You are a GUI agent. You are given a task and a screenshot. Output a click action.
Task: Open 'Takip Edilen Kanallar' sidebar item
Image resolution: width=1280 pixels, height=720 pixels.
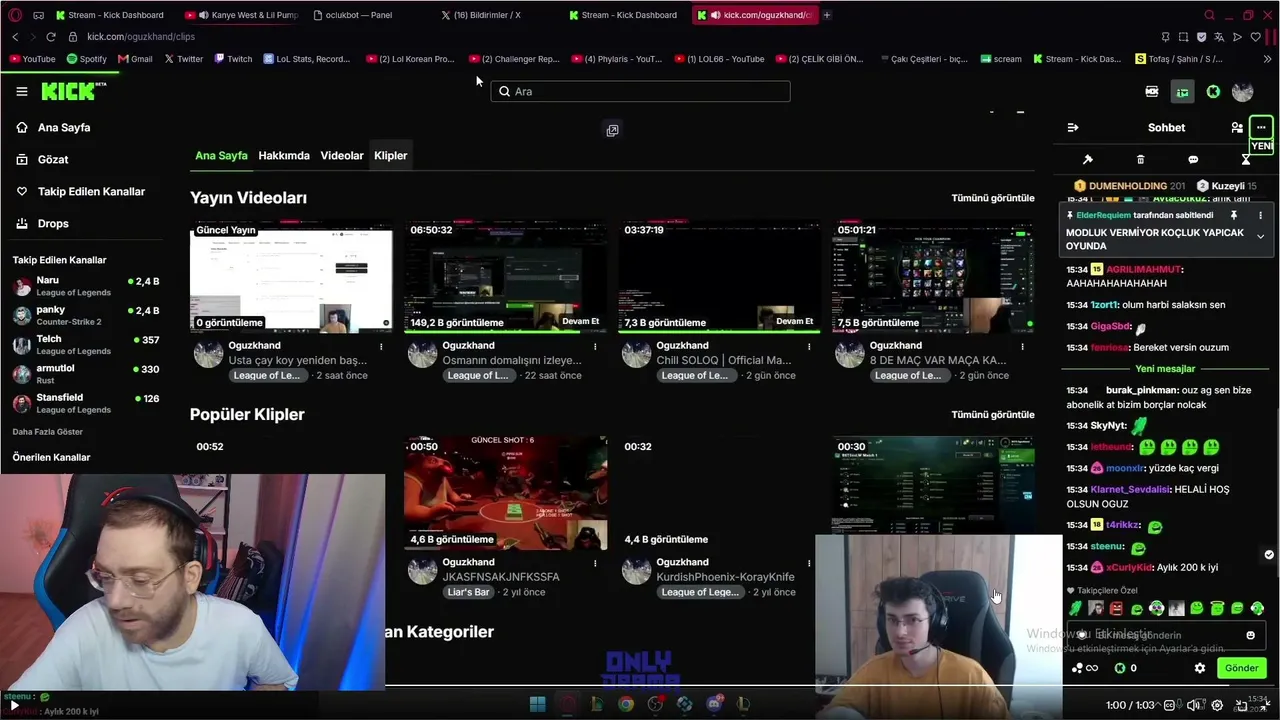92,192
